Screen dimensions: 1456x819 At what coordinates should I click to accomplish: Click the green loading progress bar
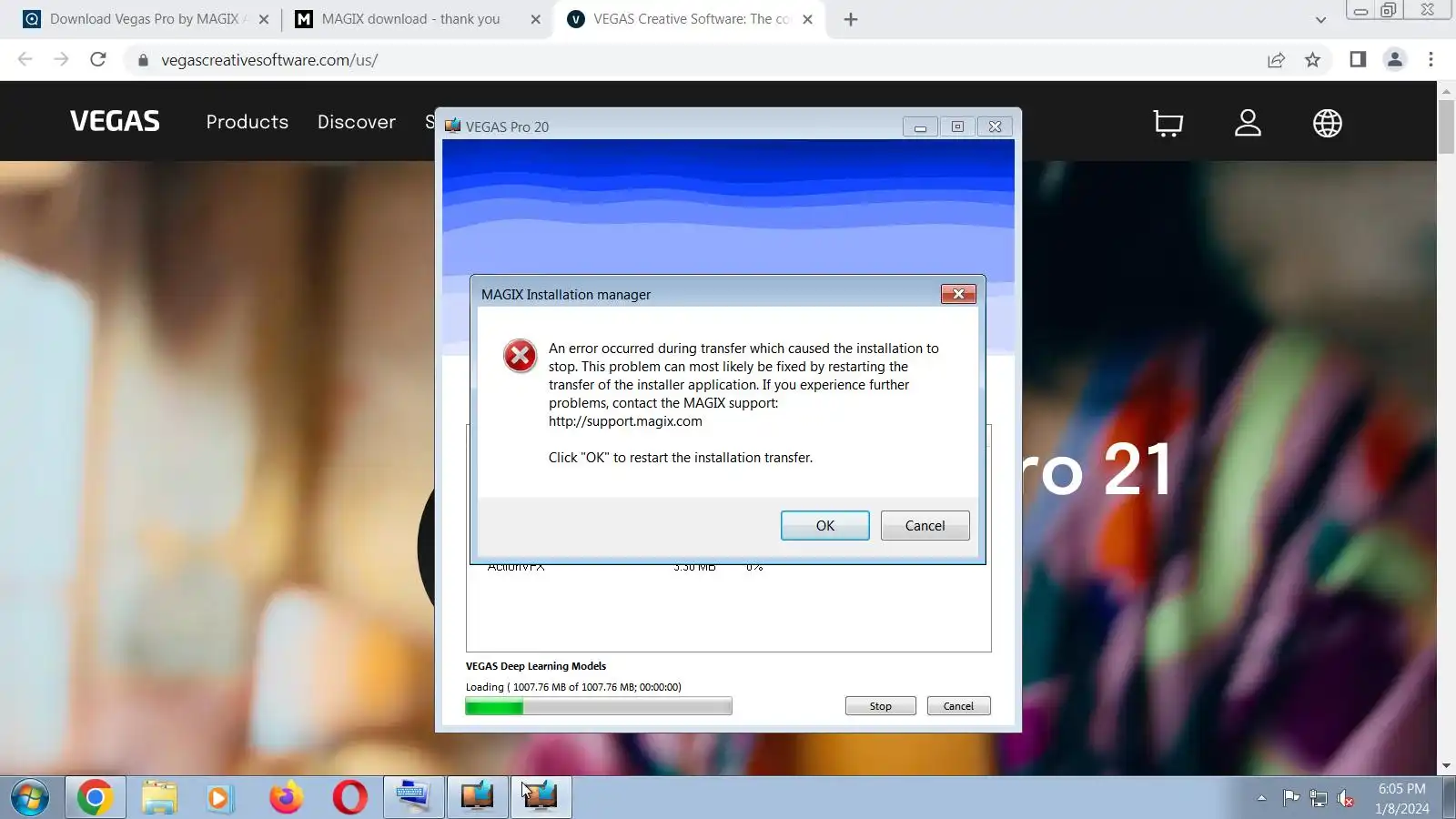click(x=598, y=706)
